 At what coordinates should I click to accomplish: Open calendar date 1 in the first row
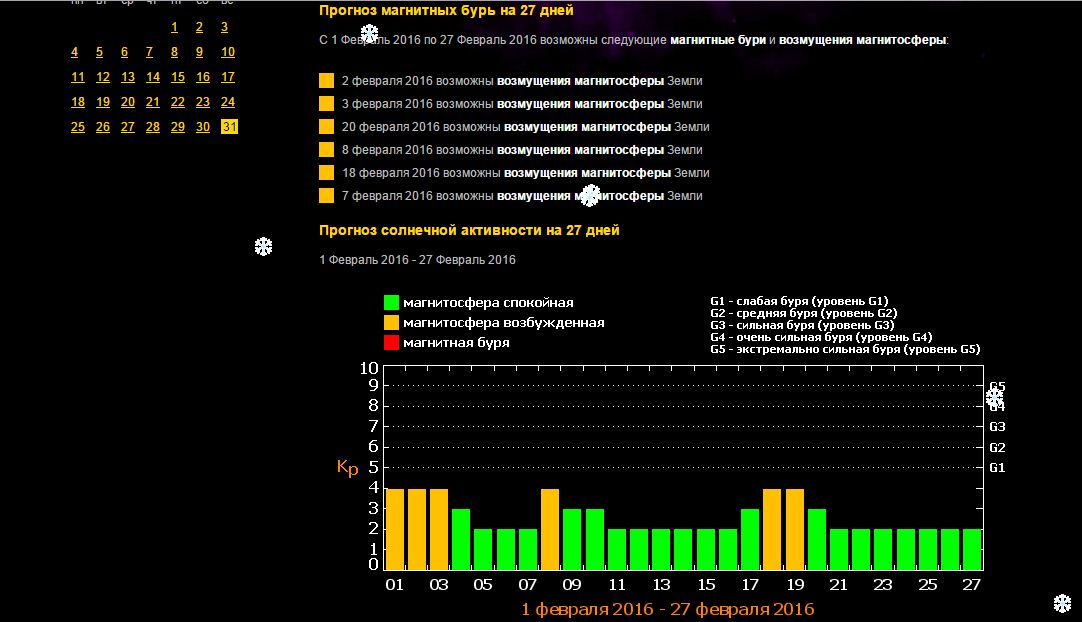click(x=175, y=28)
